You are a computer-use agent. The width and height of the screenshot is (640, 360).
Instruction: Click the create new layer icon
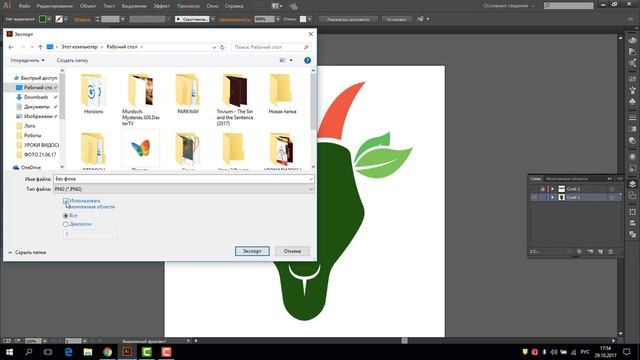(x=600, y=252)
